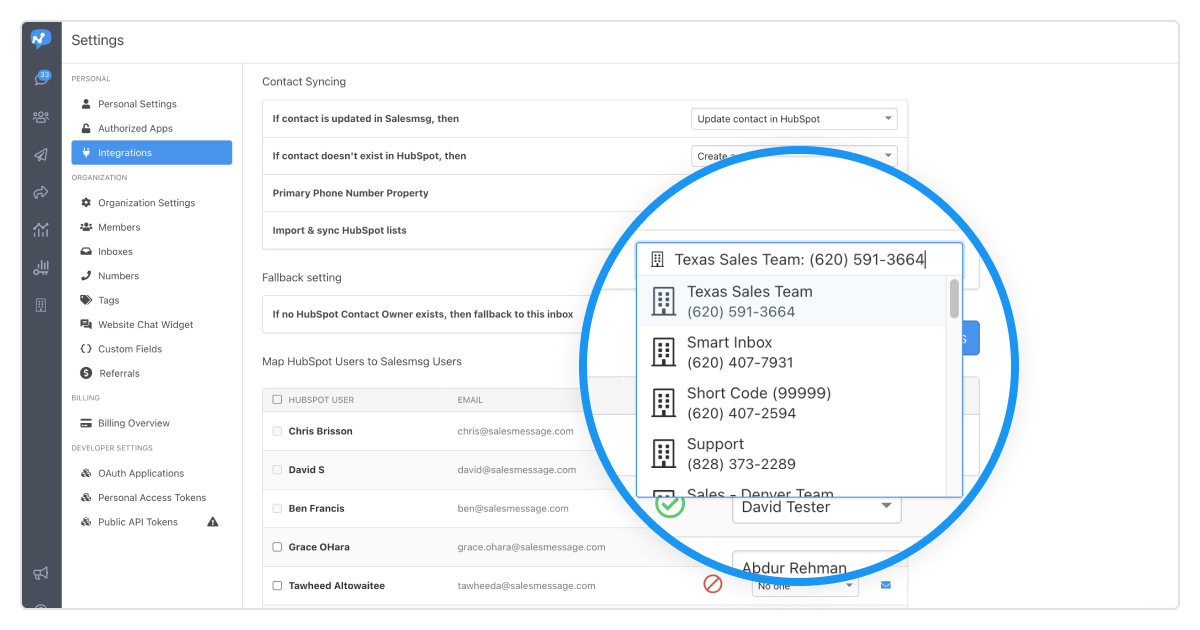Check the Tawheed Altowaitee row checkbox
The height and width of the screenshot is (630, 1200).
tap(277, 585)
